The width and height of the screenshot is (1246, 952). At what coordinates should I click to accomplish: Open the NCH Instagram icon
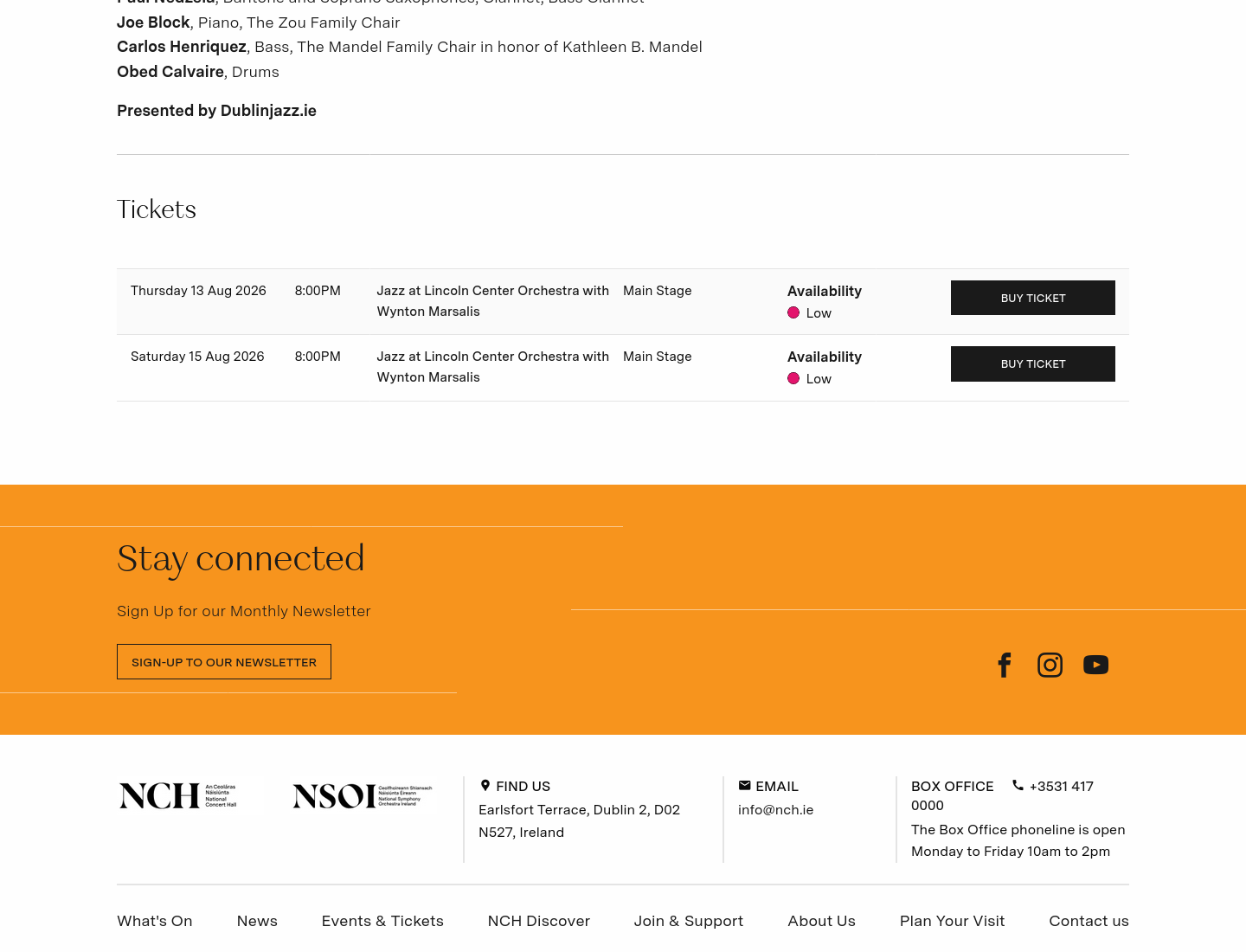[x=1050, y=665]
